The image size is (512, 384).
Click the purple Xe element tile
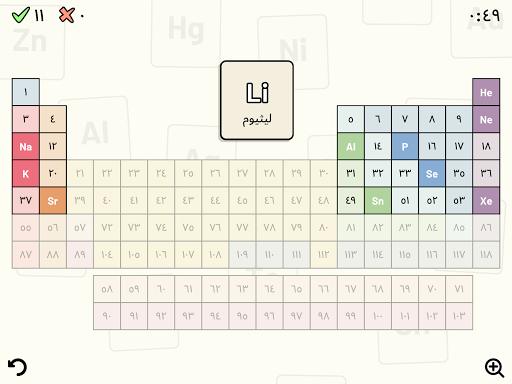tap(486, 201)
